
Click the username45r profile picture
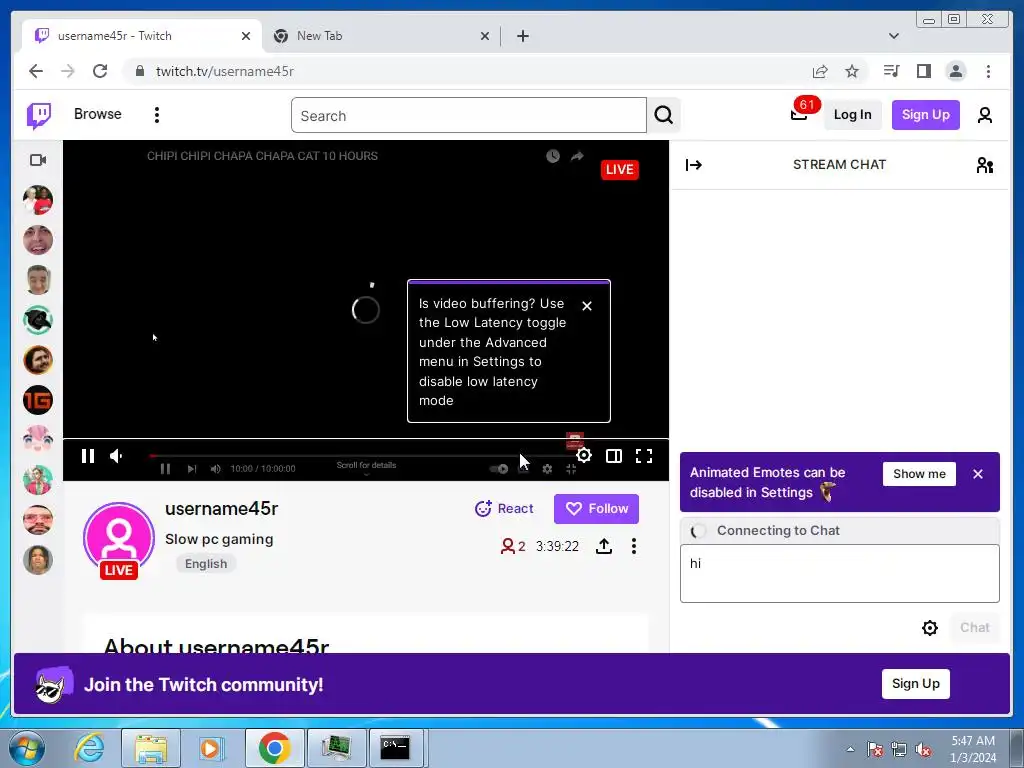pos(119,538)
